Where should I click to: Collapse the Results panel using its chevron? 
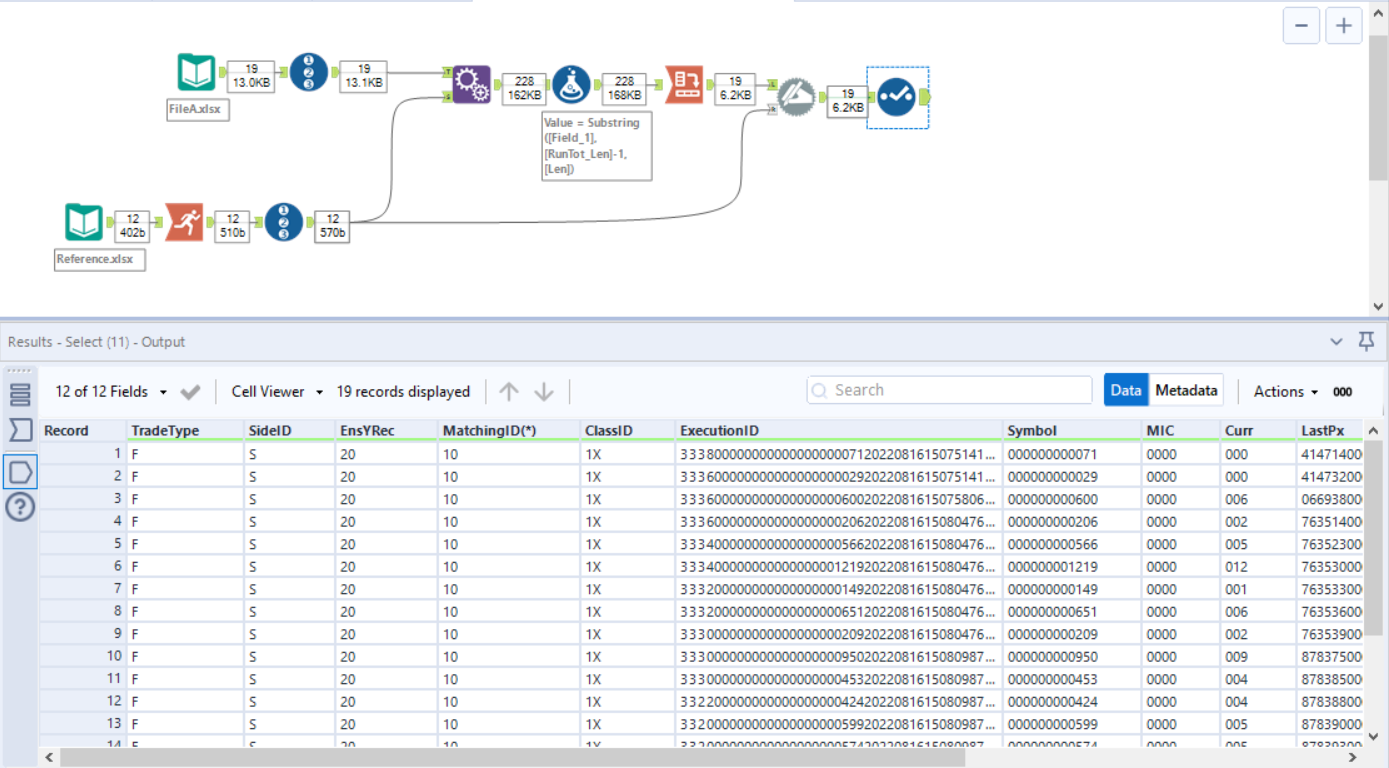coord(1337,341)
